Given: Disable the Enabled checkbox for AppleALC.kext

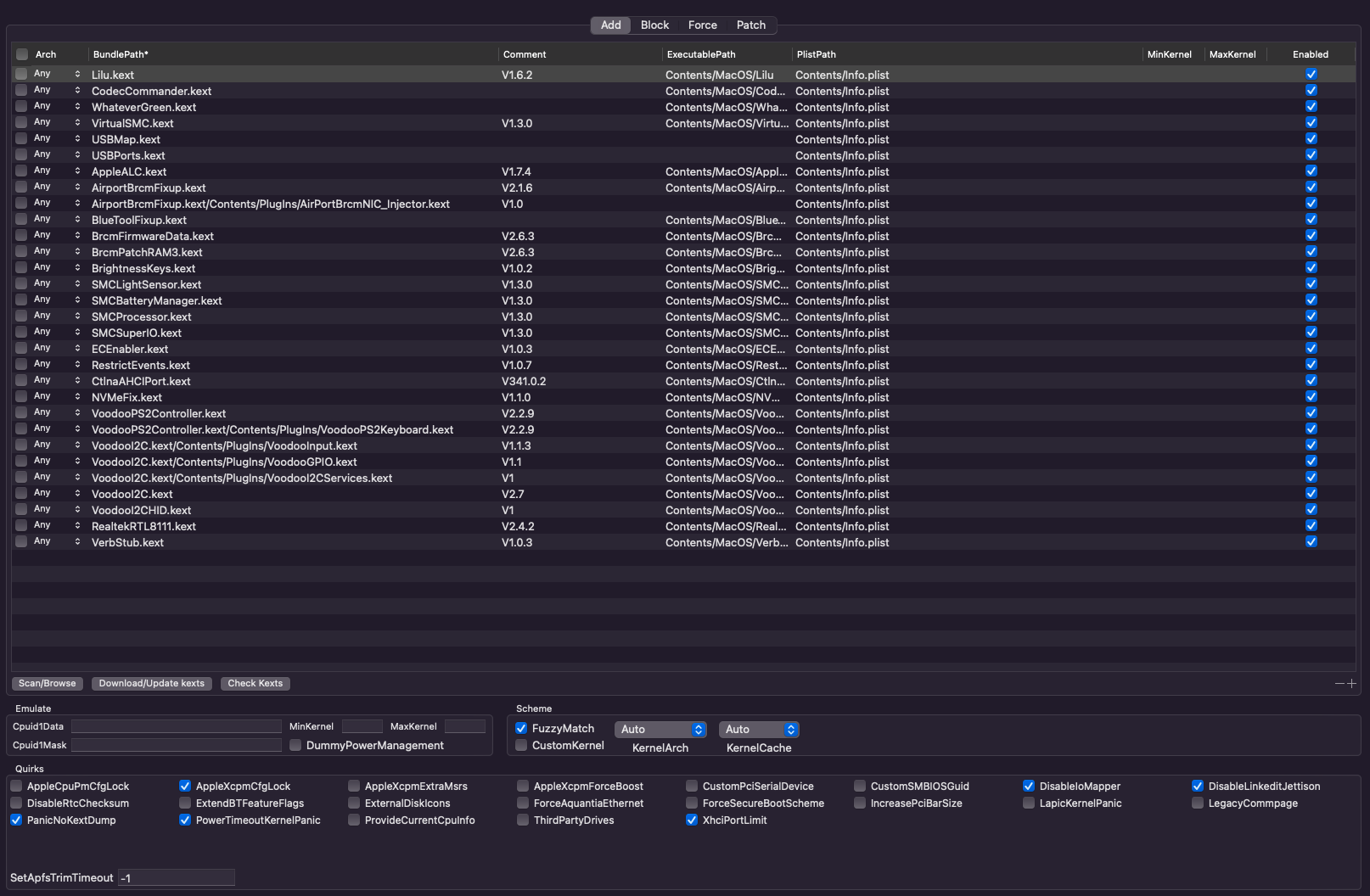Looking at the screenshot, I should (1311, 171).
